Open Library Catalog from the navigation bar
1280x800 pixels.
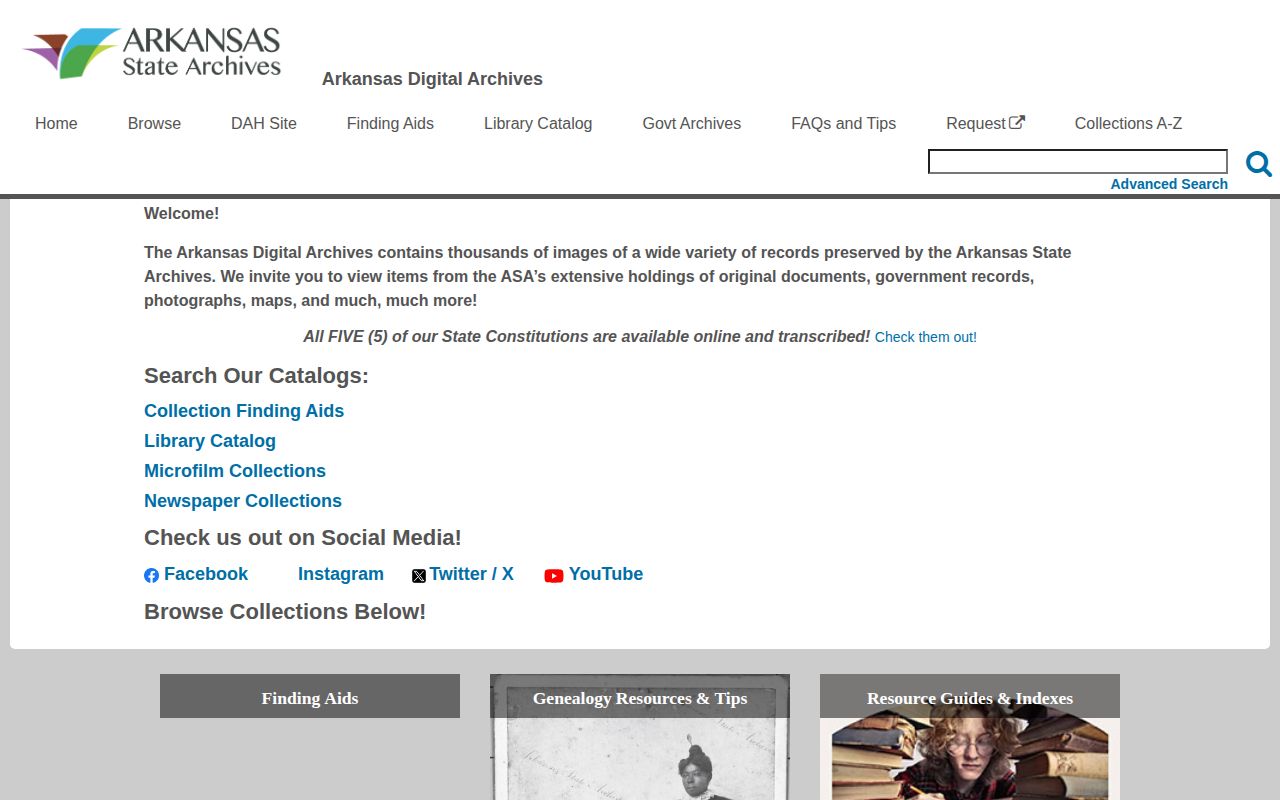pyautogui.click(x=538, y=123)
